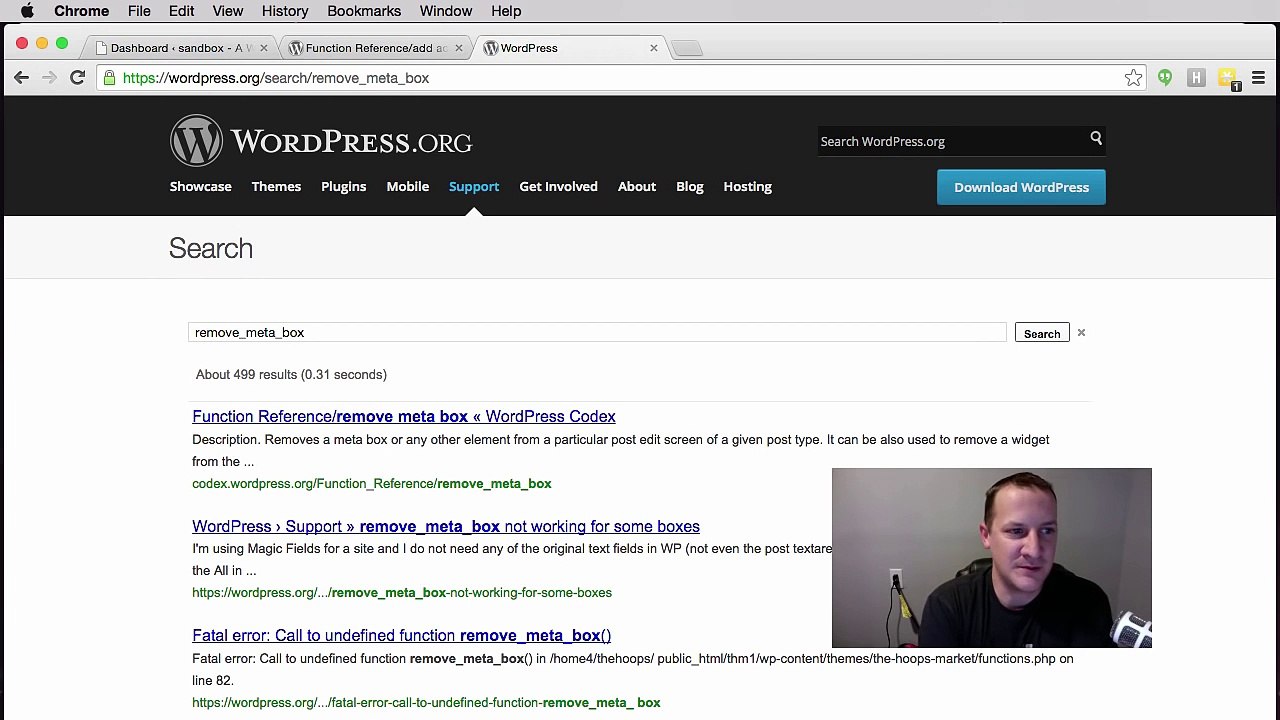Close the Dashboard sandbox tab
1280x720 pixels.
coord(264,48)
